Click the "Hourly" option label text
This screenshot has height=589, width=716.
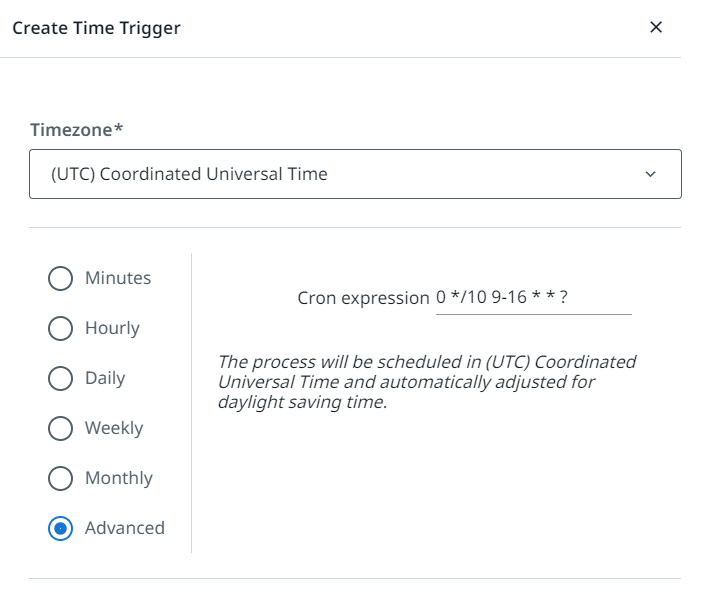(112, 328)
